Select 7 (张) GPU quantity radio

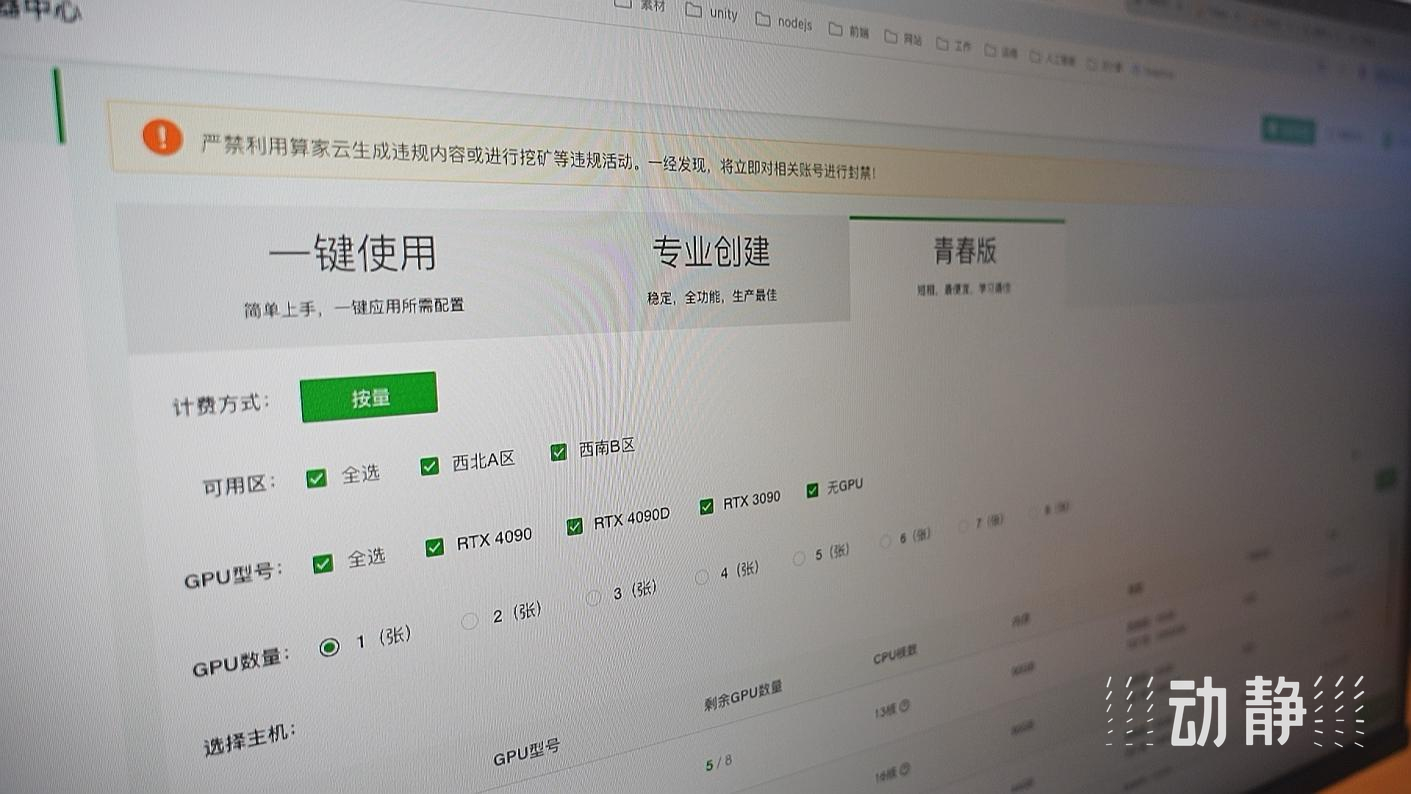963,526
